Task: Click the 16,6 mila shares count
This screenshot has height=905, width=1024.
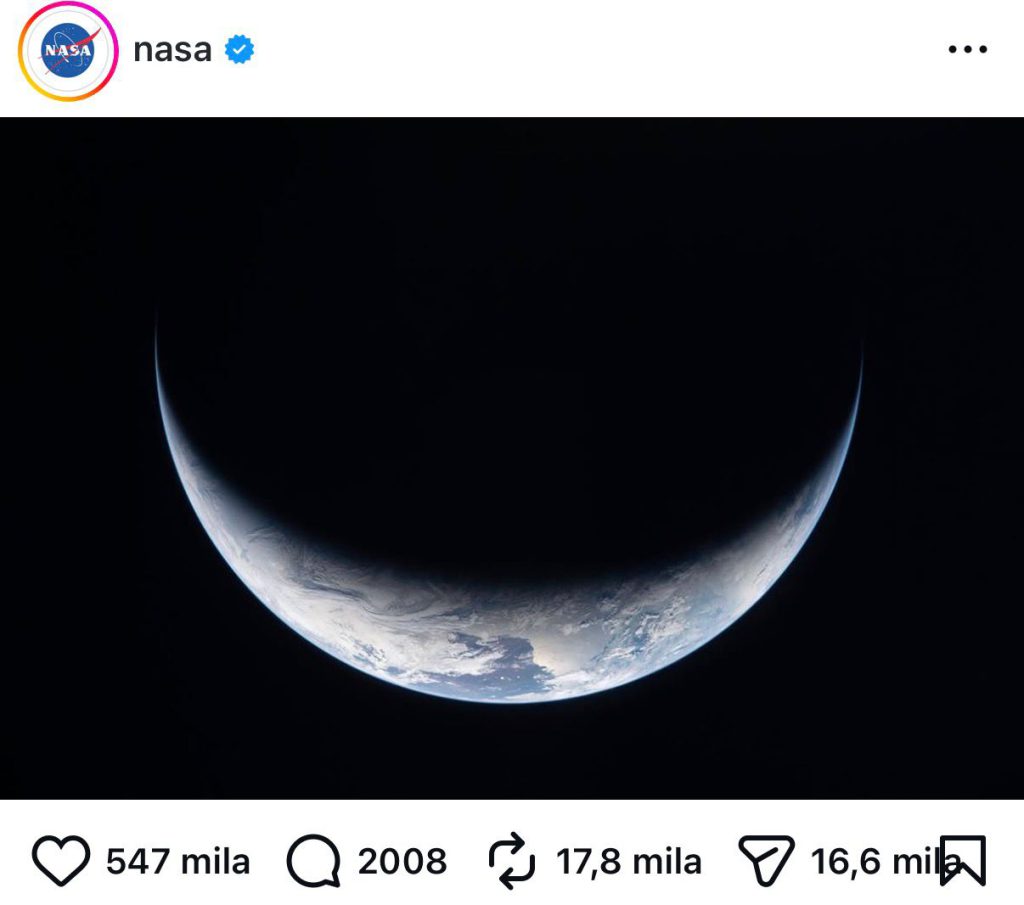Action: tap(872, 861)
